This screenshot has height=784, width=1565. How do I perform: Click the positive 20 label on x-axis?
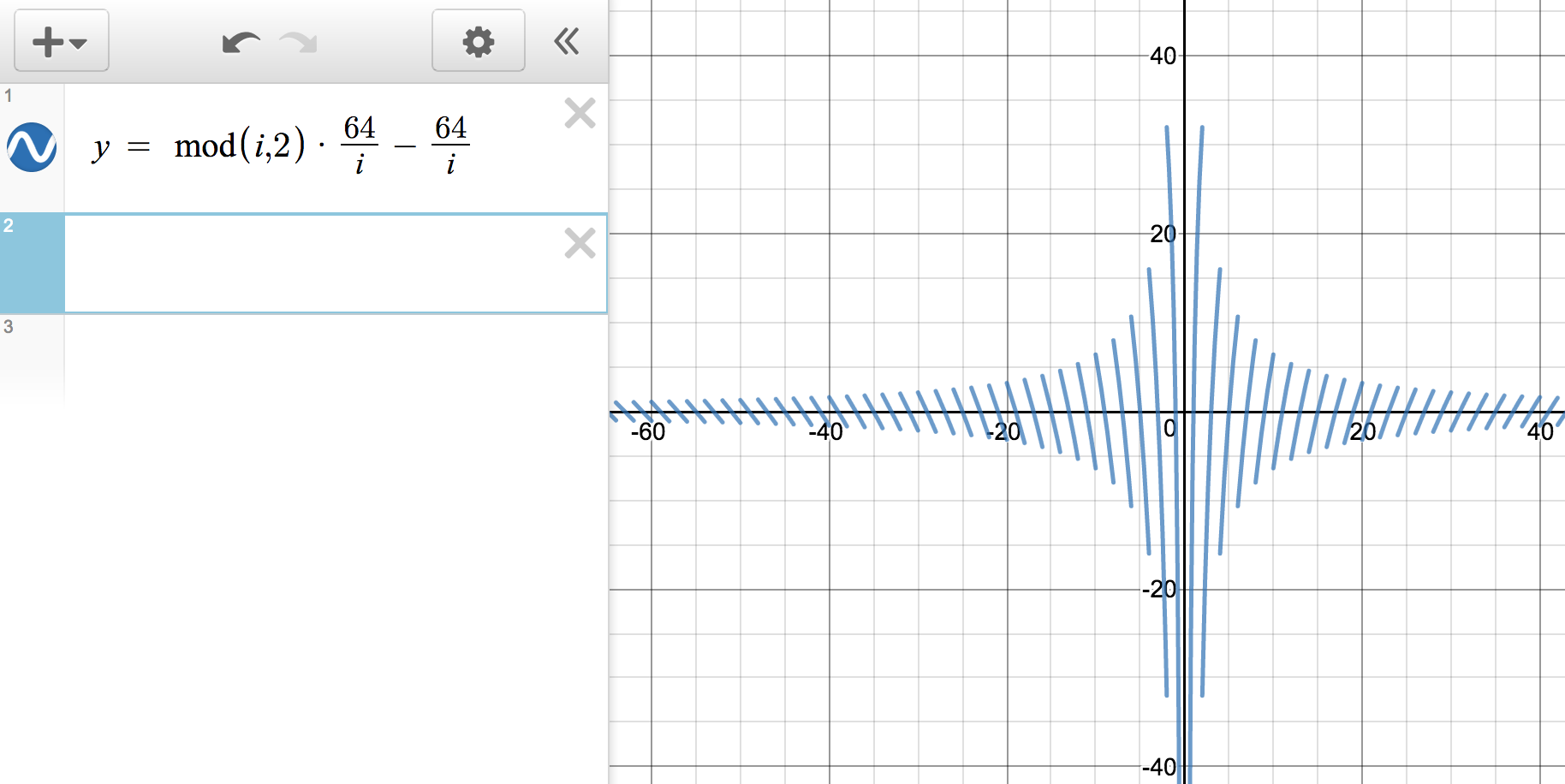tap(1362, 432)
